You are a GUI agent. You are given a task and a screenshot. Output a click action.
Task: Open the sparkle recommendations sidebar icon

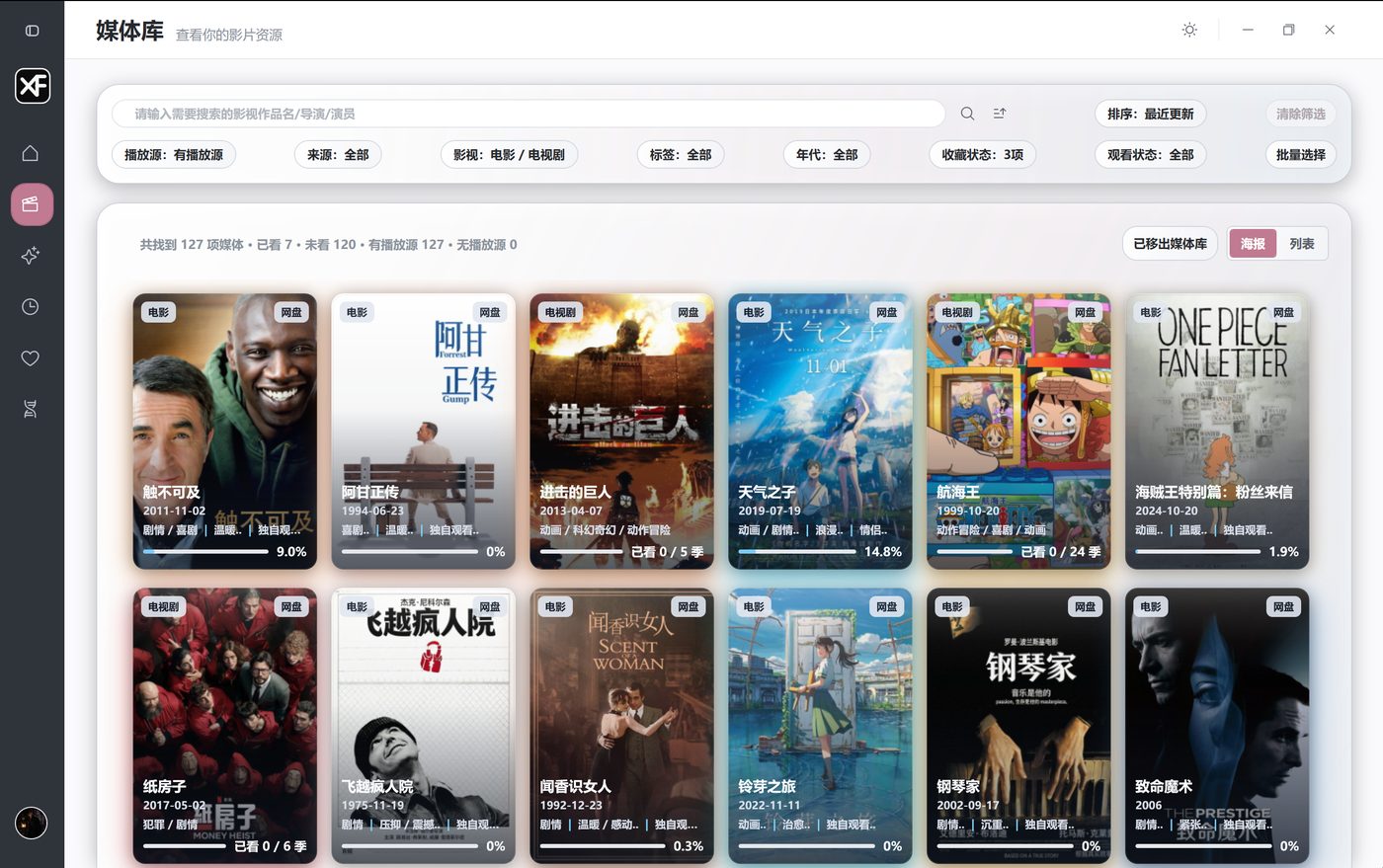tap(31, 256)
